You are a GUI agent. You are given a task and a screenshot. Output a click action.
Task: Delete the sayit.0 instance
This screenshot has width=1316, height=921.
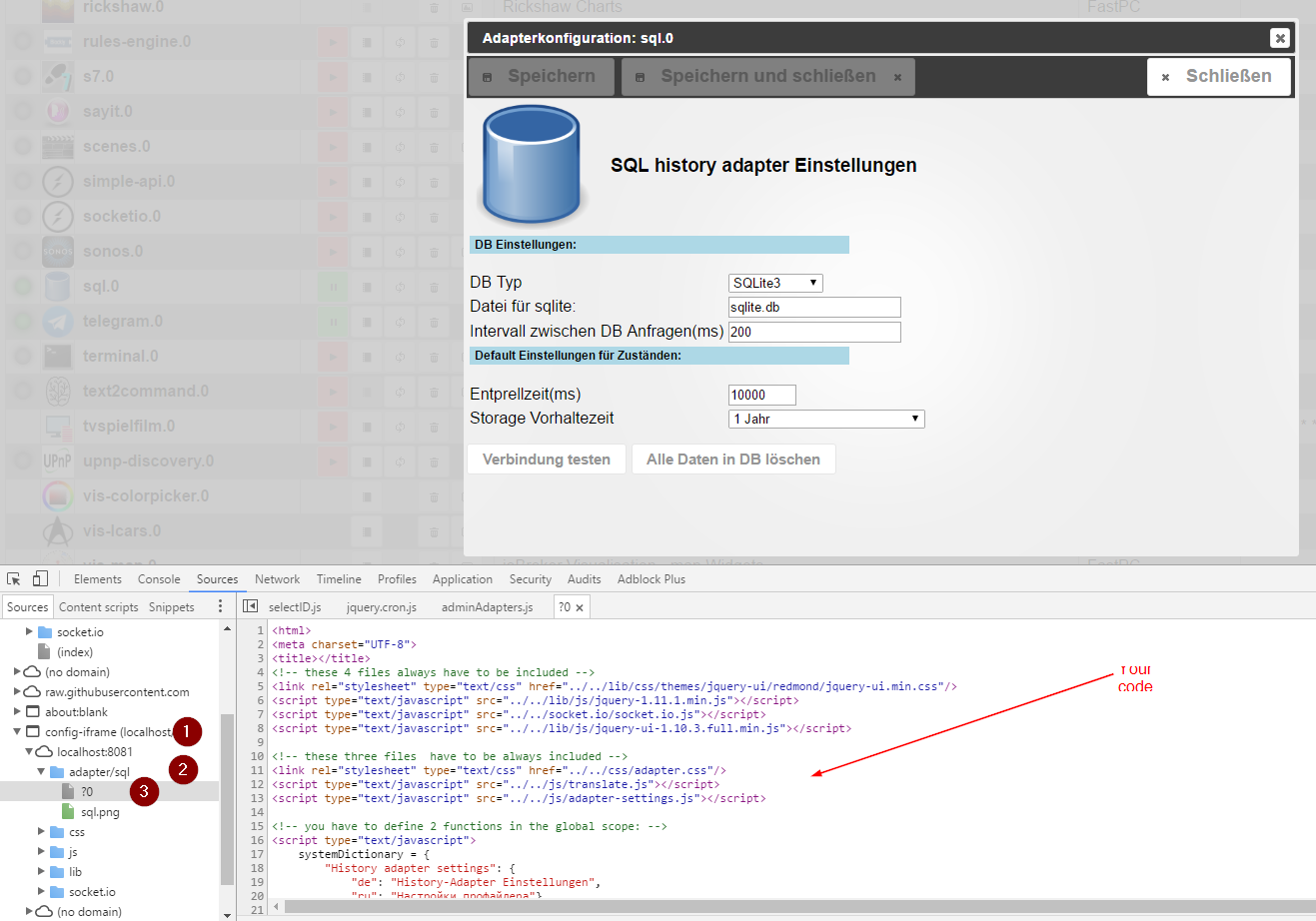pyautogui.click(x=434, y=112)
